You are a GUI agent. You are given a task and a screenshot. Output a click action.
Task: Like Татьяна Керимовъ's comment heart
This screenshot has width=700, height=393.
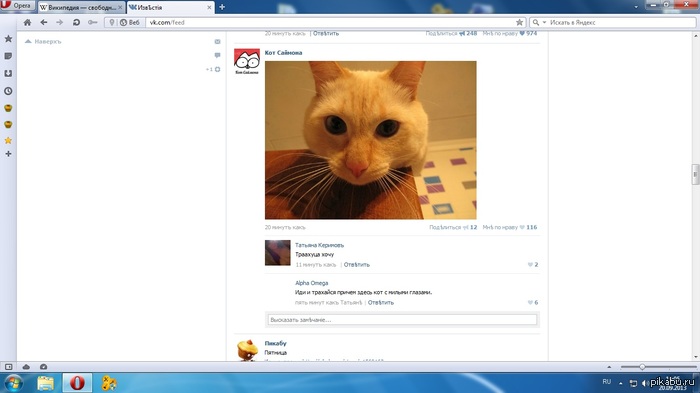pos(530,264)
